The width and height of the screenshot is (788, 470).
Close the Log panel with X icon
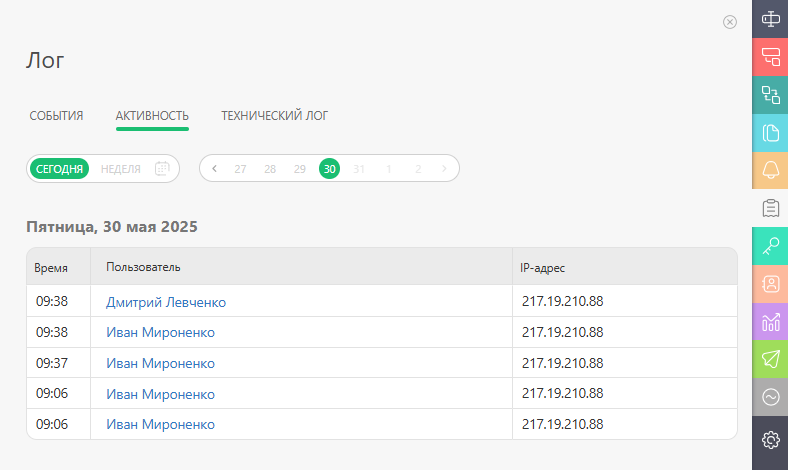pos(730,22)
